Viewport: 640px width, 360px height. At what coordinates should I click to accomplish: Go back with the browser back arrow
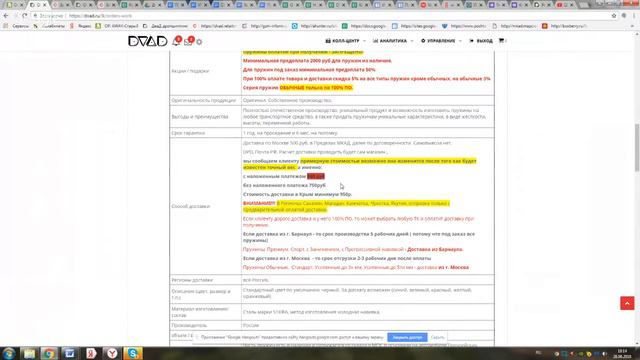(6, 16)
